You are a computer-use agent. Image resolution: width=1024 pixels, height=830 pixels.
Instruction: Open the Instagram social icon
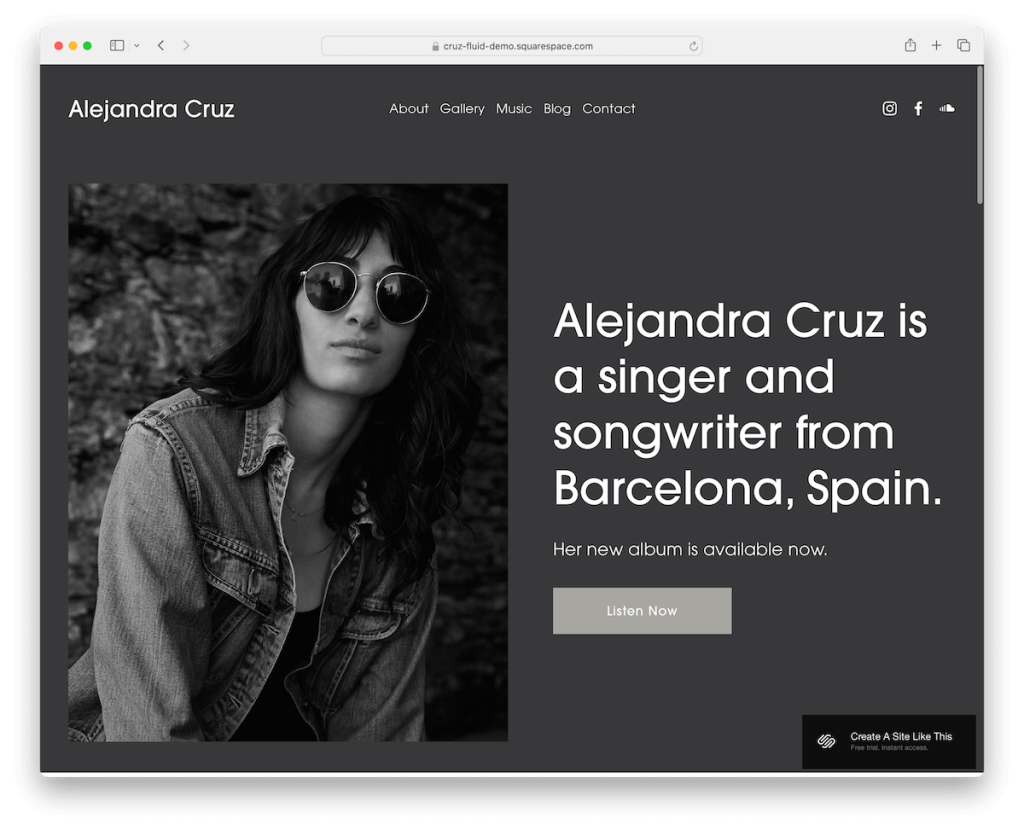point(889,108)
